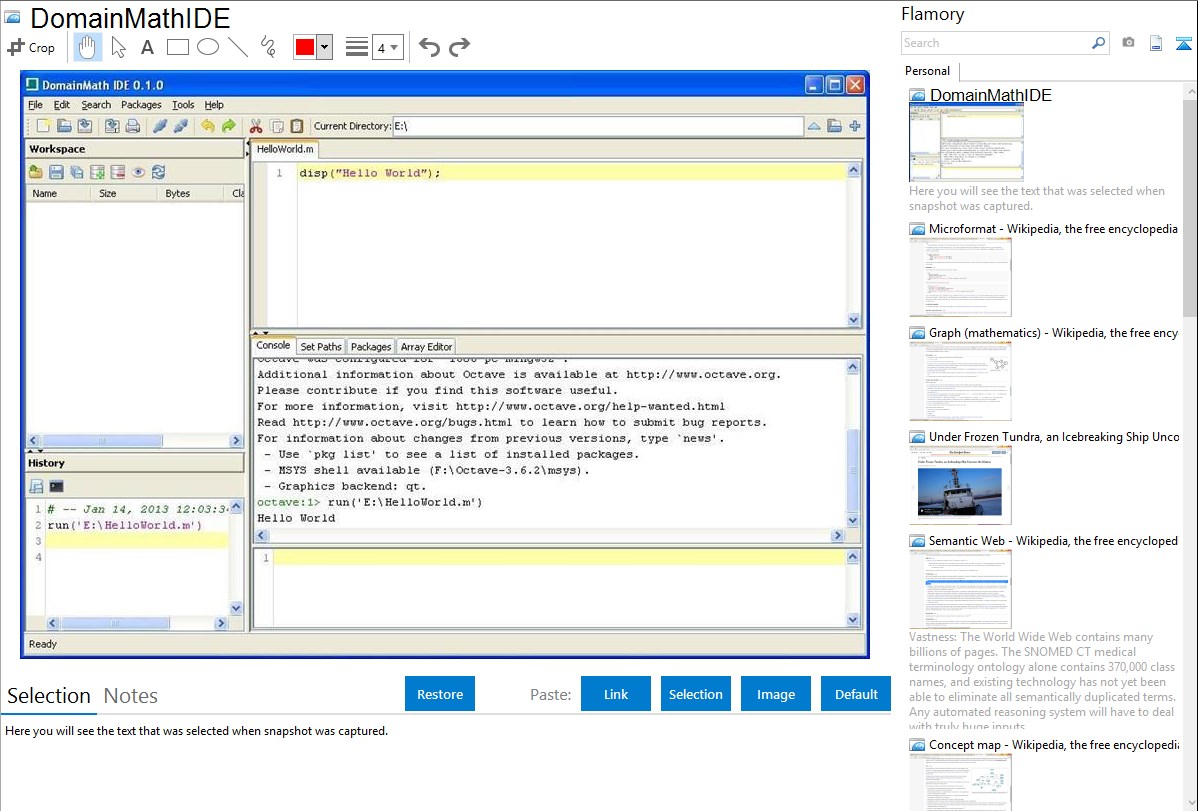Open the Array Editor tab
Viewport: 1198px width, 811px height.
426,347
